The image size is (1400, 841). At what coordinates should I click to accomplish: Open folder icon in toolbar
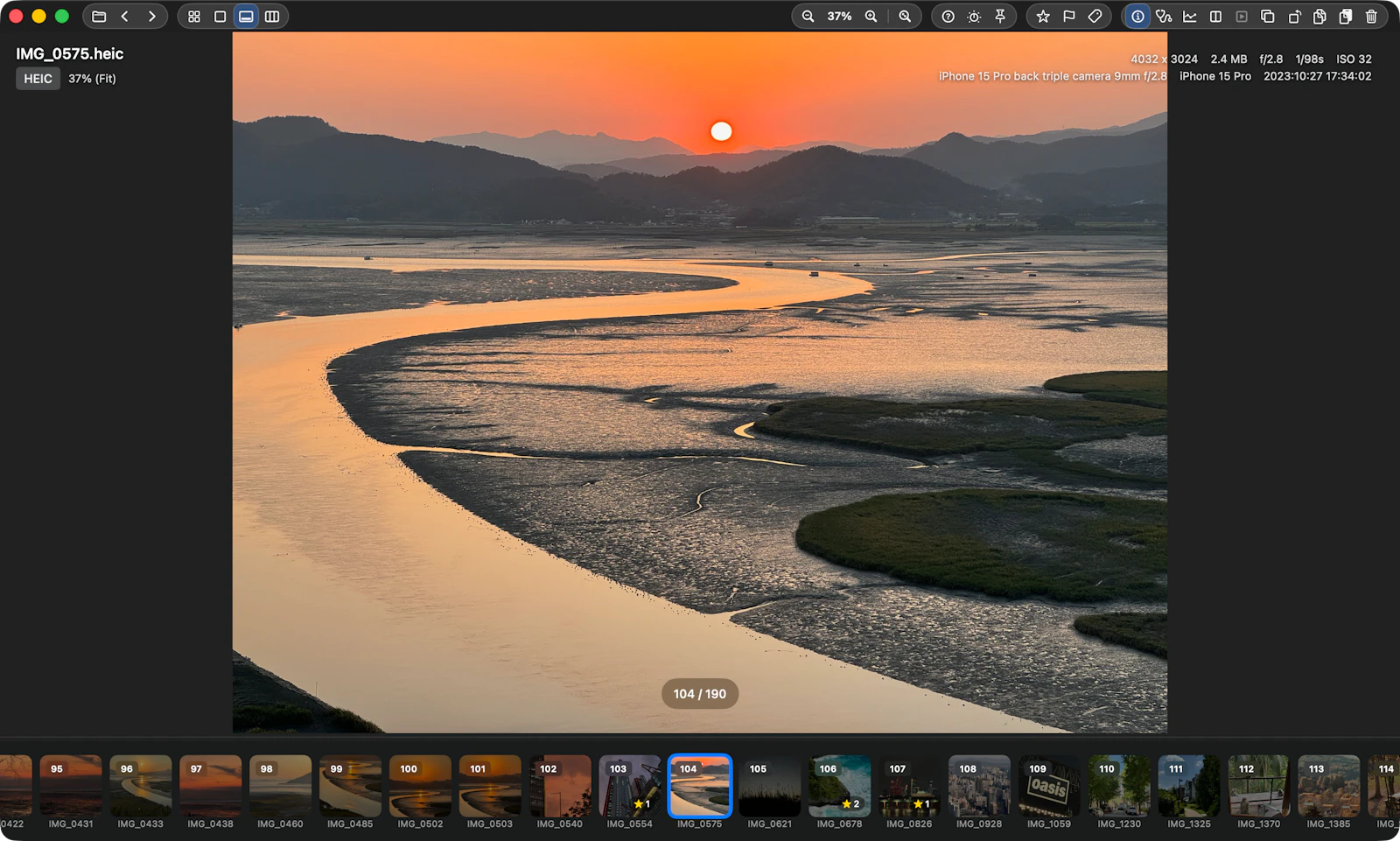pos(99,17)
